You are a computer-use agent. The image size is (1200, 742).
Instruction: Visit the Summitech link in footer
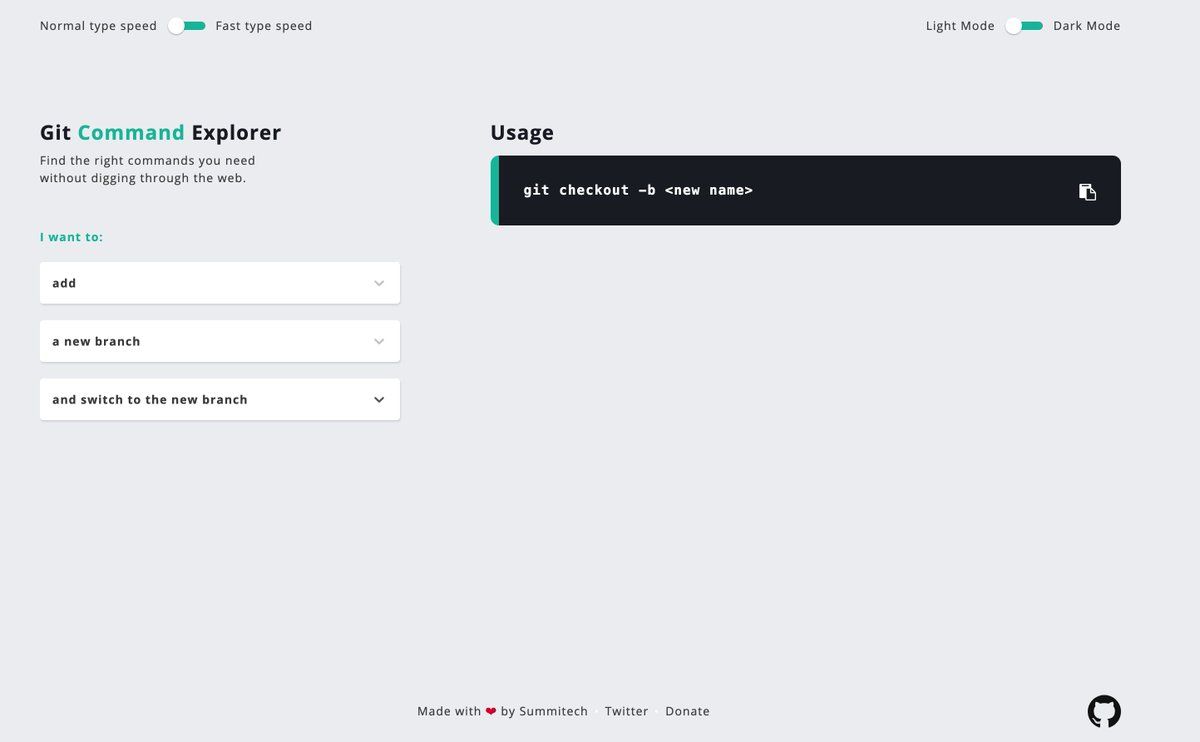coord(553,711)
